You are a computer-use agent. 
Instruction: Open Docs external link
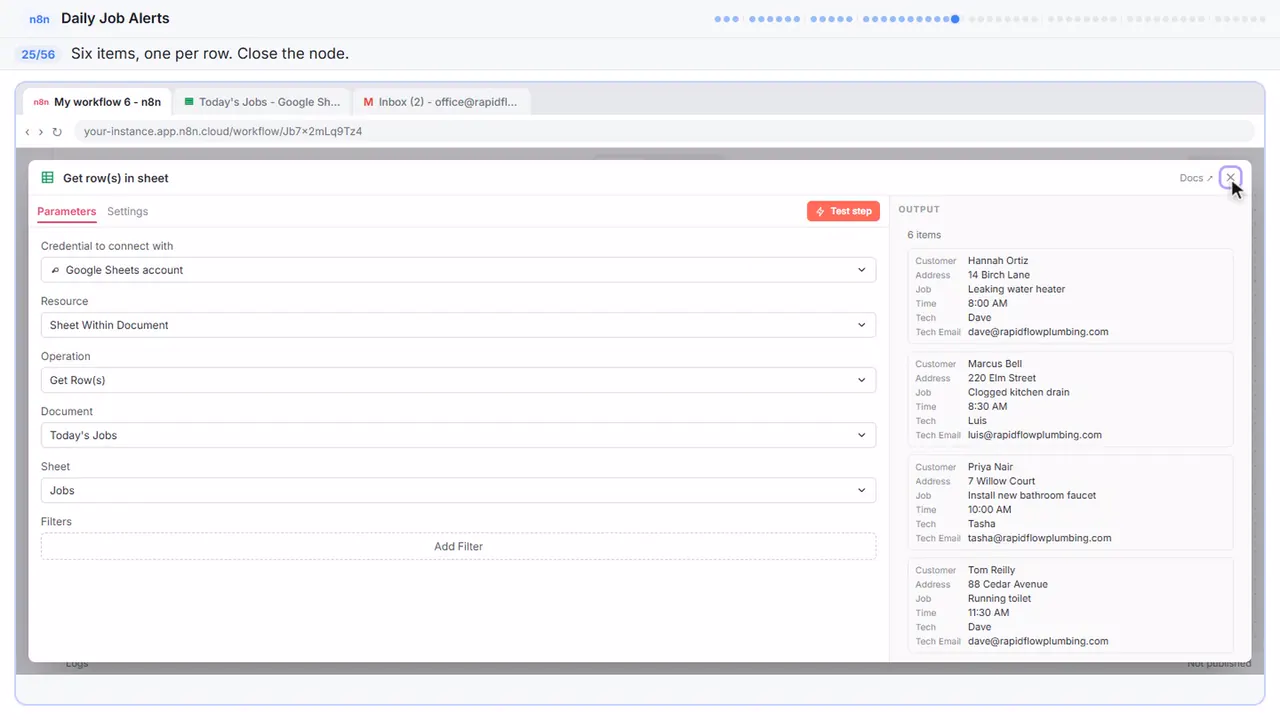coord(1196,178)
